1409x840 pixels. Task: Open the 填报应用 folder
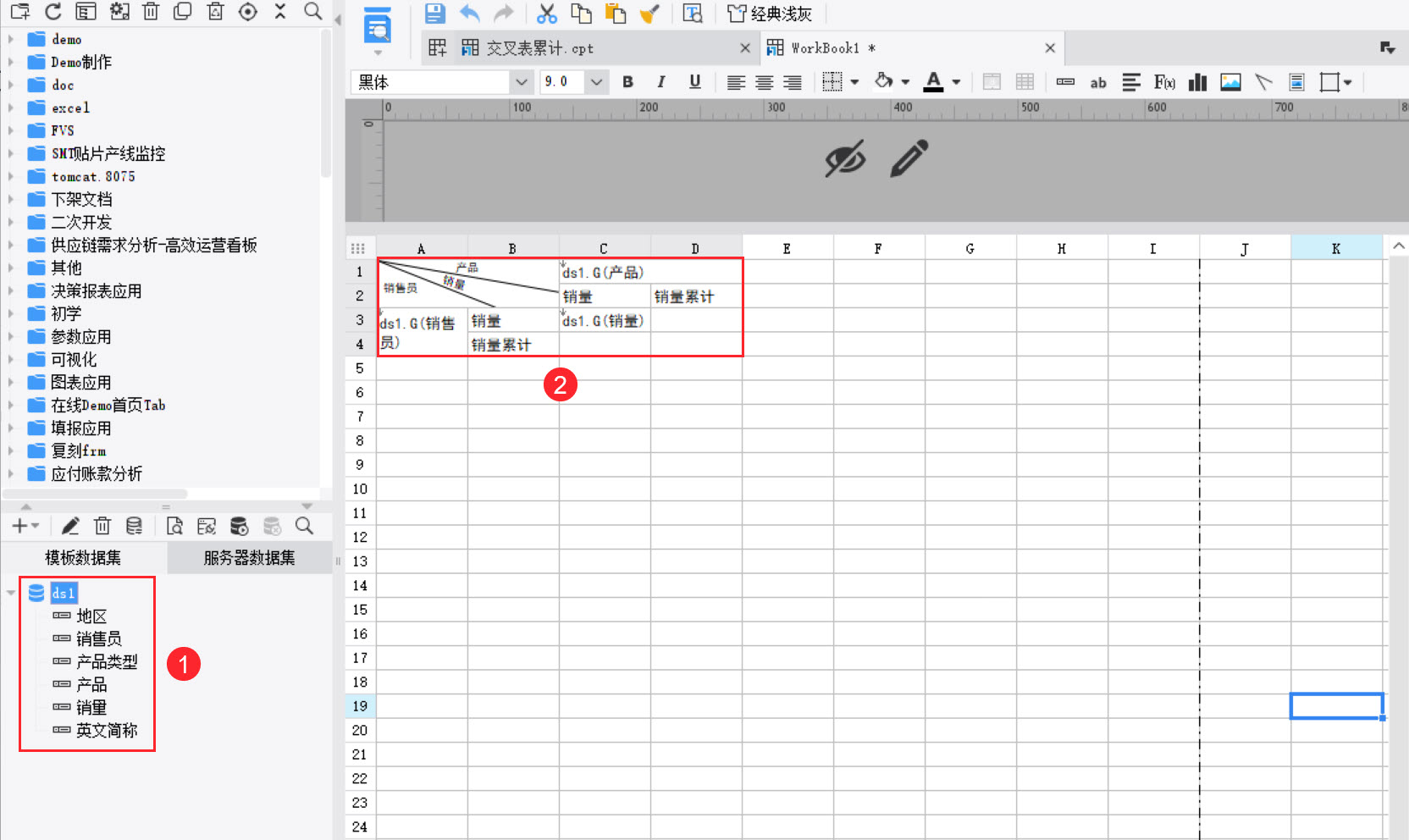click(x=80, y=428)
